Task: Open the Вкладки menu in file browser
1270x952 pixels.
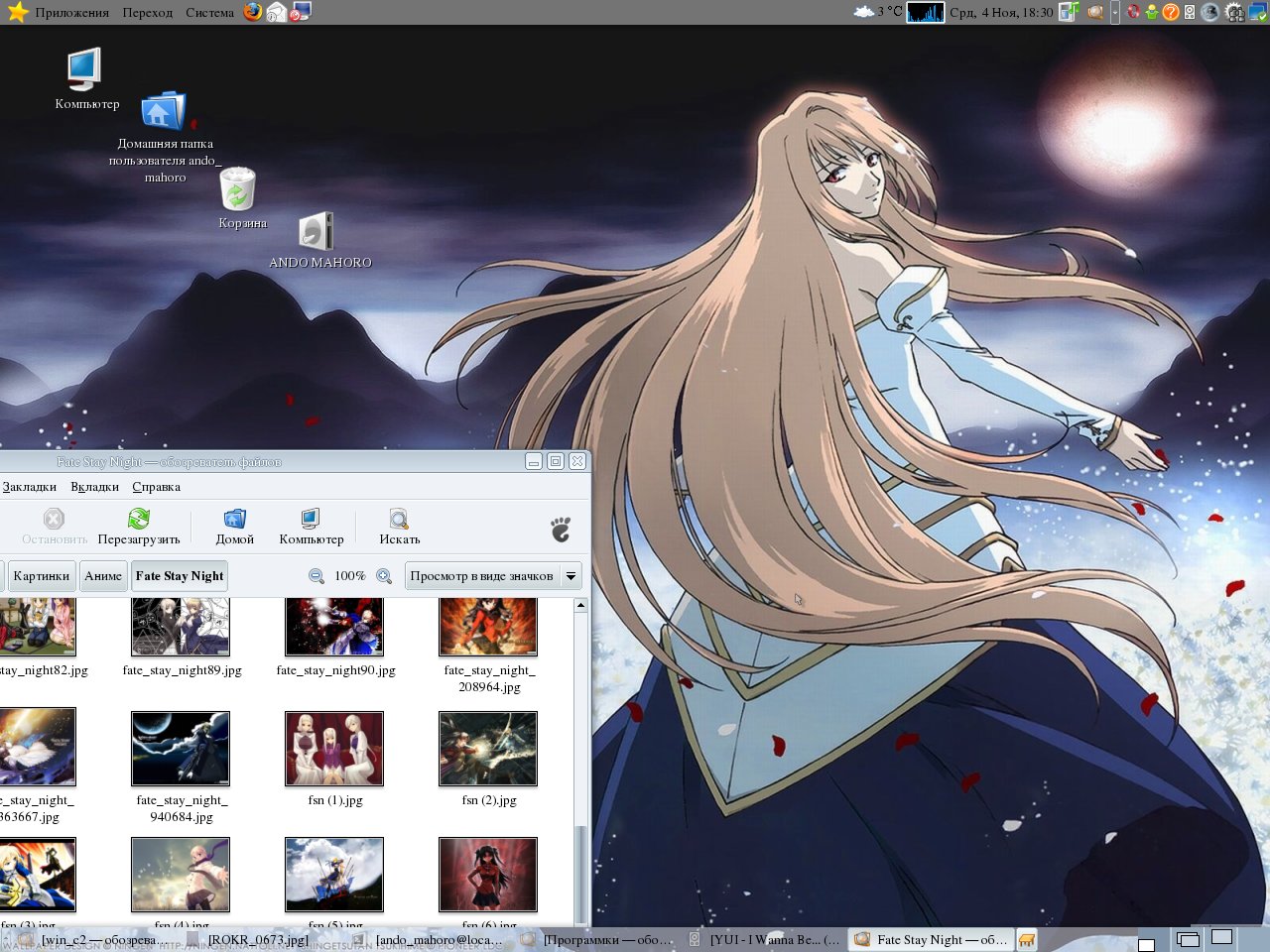Action: click(94, 487)
